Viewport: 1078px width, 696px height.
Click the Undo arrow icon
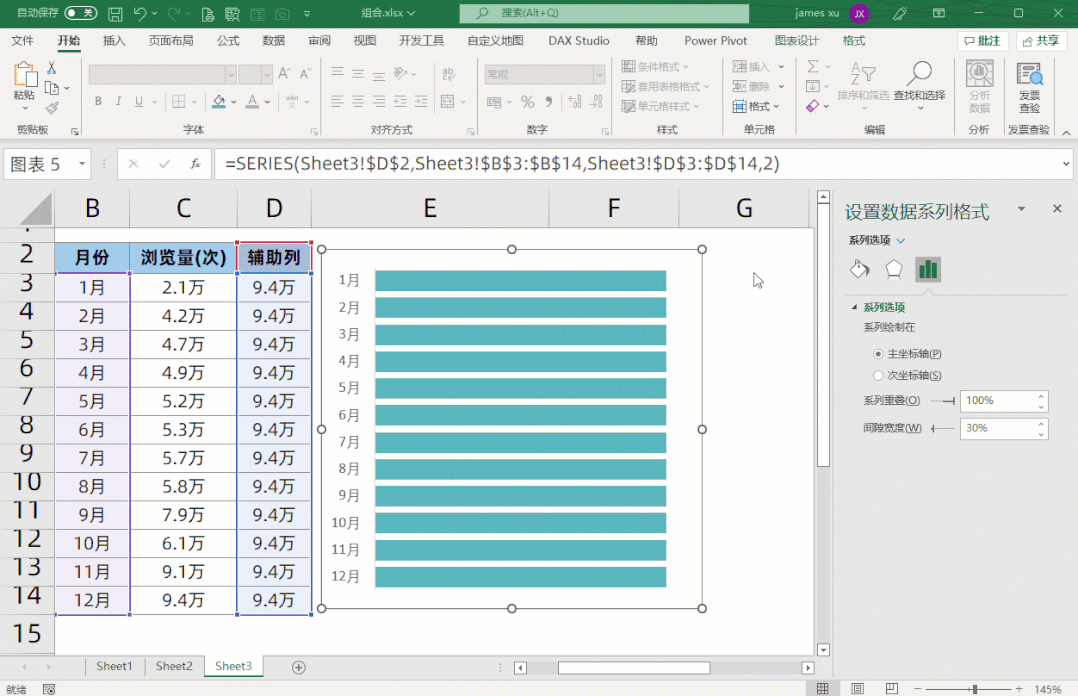(x=140, y=13)
